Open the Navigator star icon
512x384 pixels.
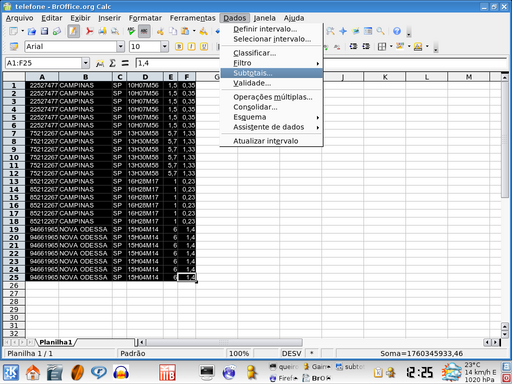click(343, 31)
